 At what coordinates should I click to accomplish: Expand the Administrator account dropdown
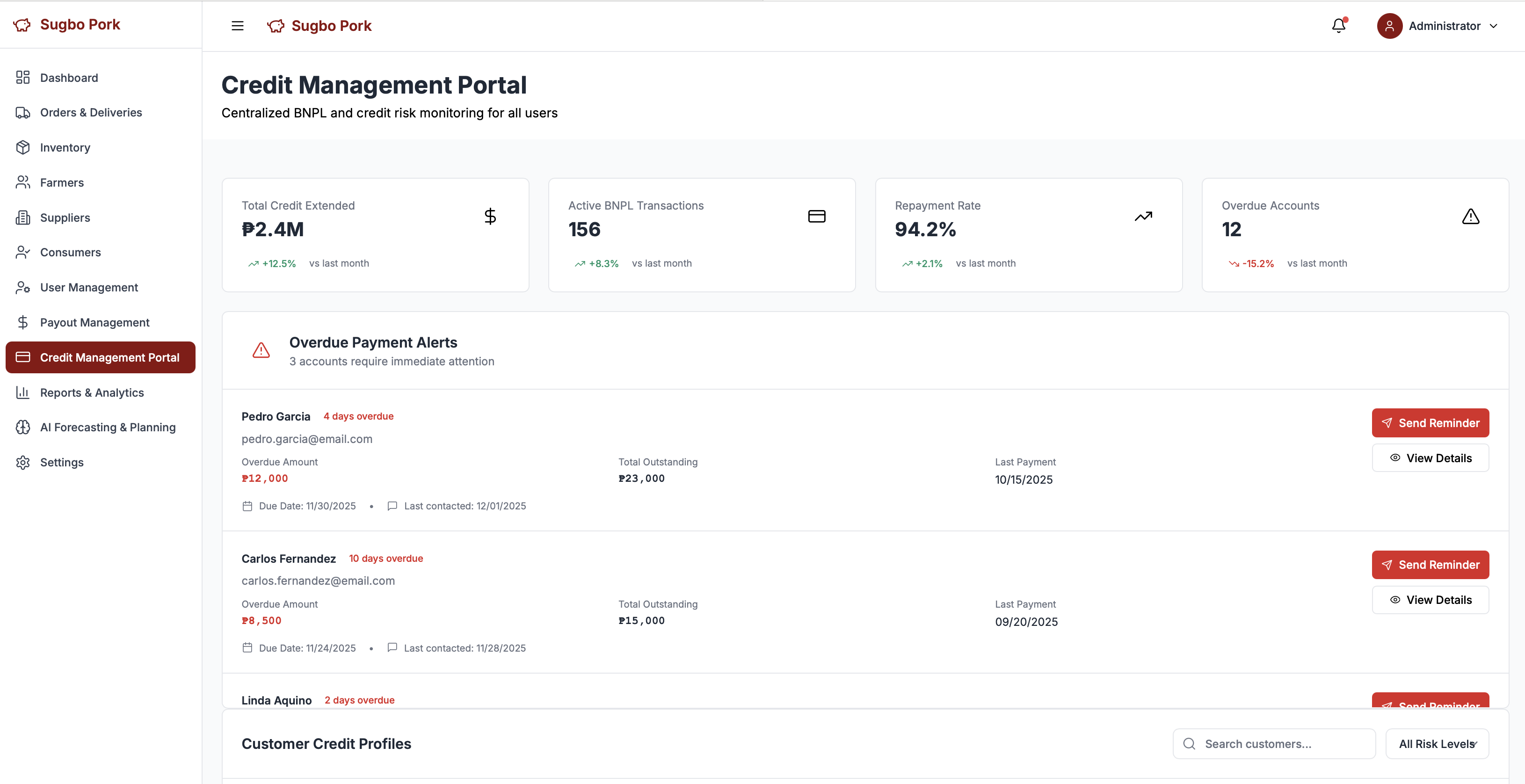click(x=1494, y=26)
